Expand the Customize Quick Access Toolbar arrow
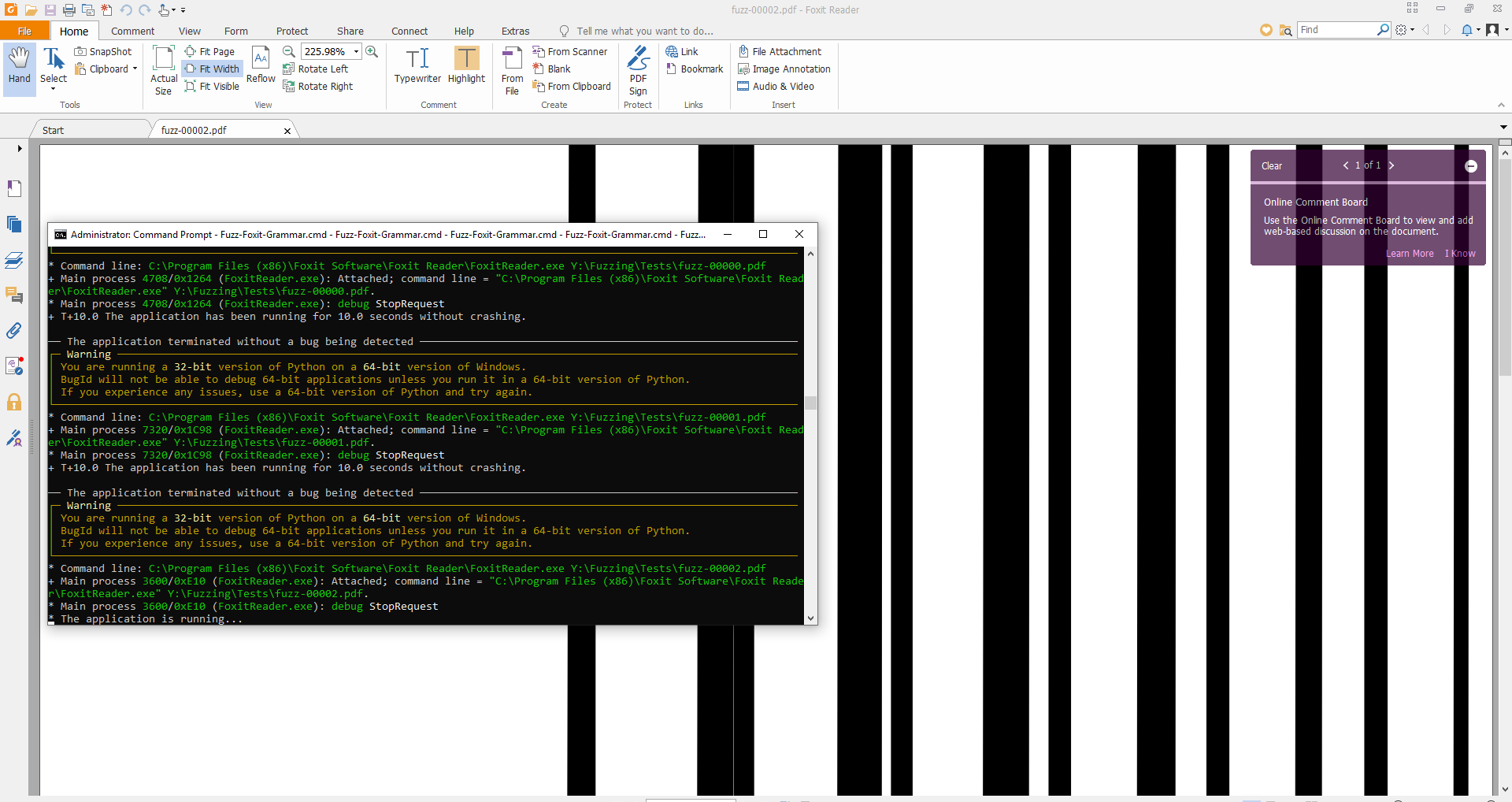 tap(183, 10)
